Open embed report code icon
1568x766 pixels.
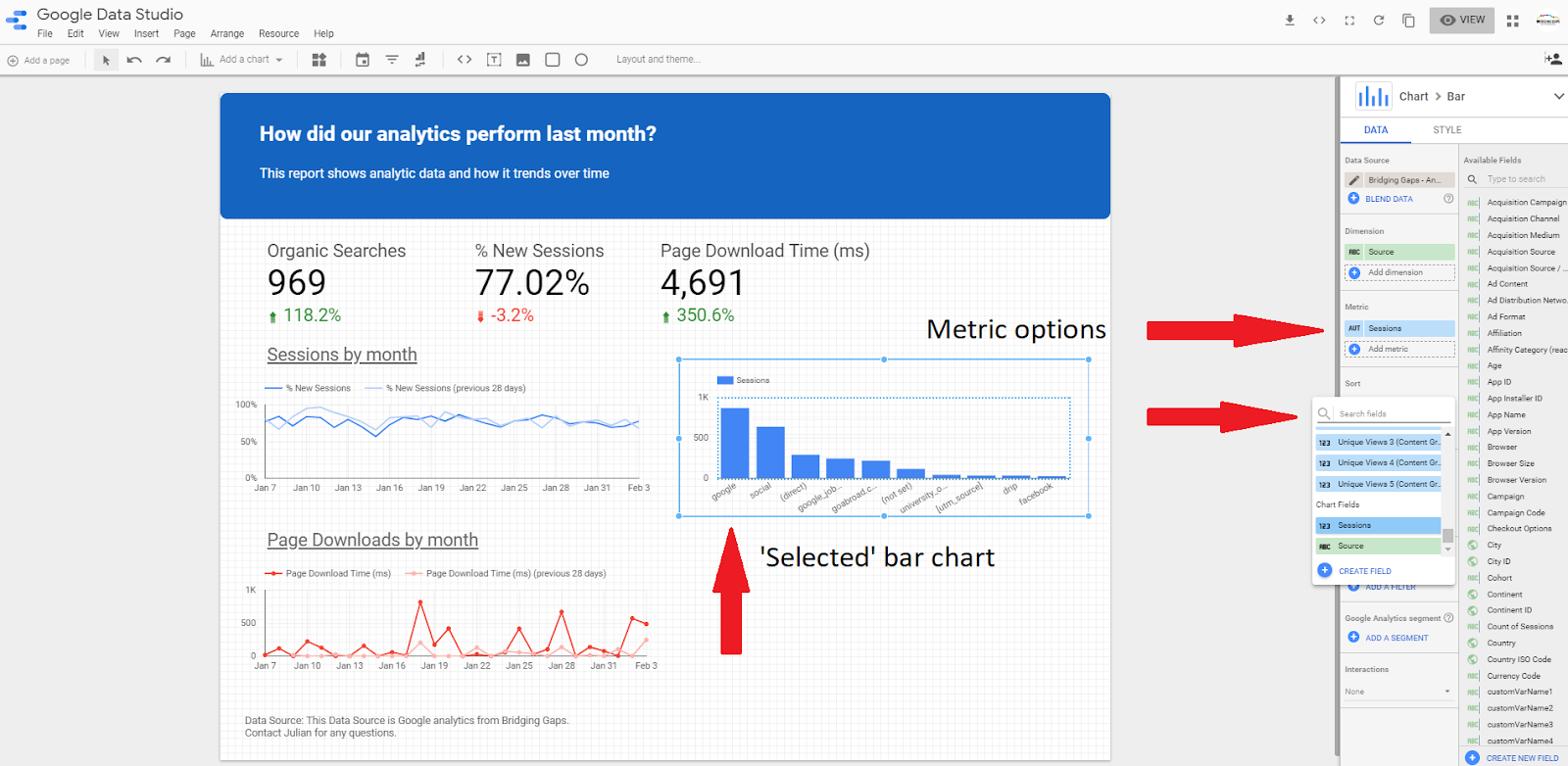[1319, 20]
